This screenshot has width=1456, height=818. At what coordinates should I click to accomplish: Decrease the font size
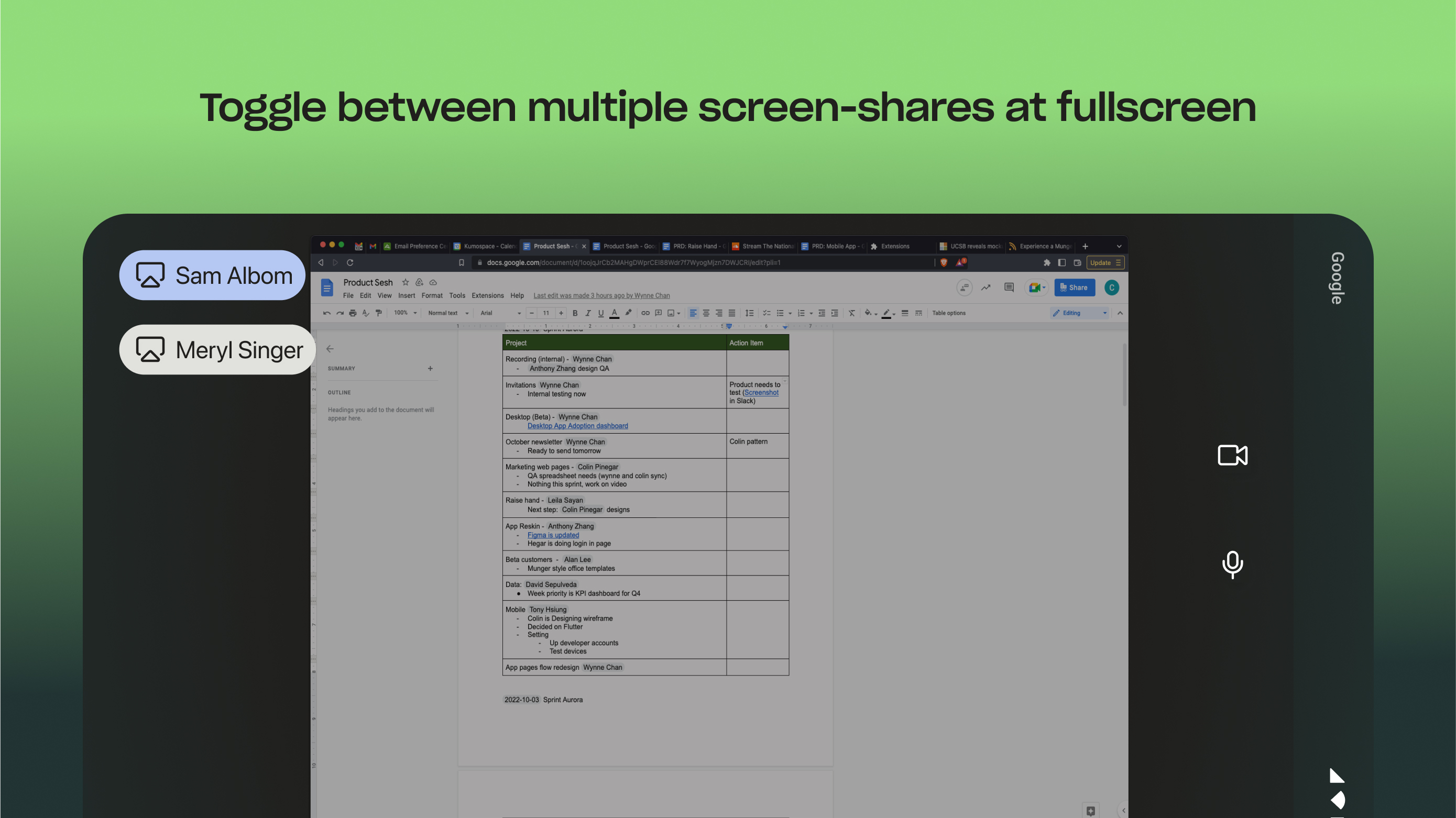point(532,313)
